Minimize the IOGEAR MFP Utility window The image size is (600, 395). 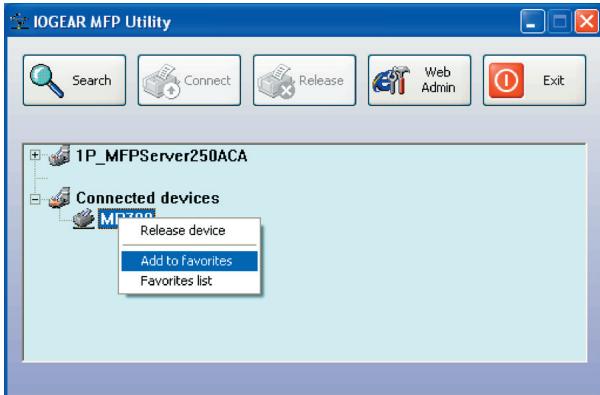[532, 21]
